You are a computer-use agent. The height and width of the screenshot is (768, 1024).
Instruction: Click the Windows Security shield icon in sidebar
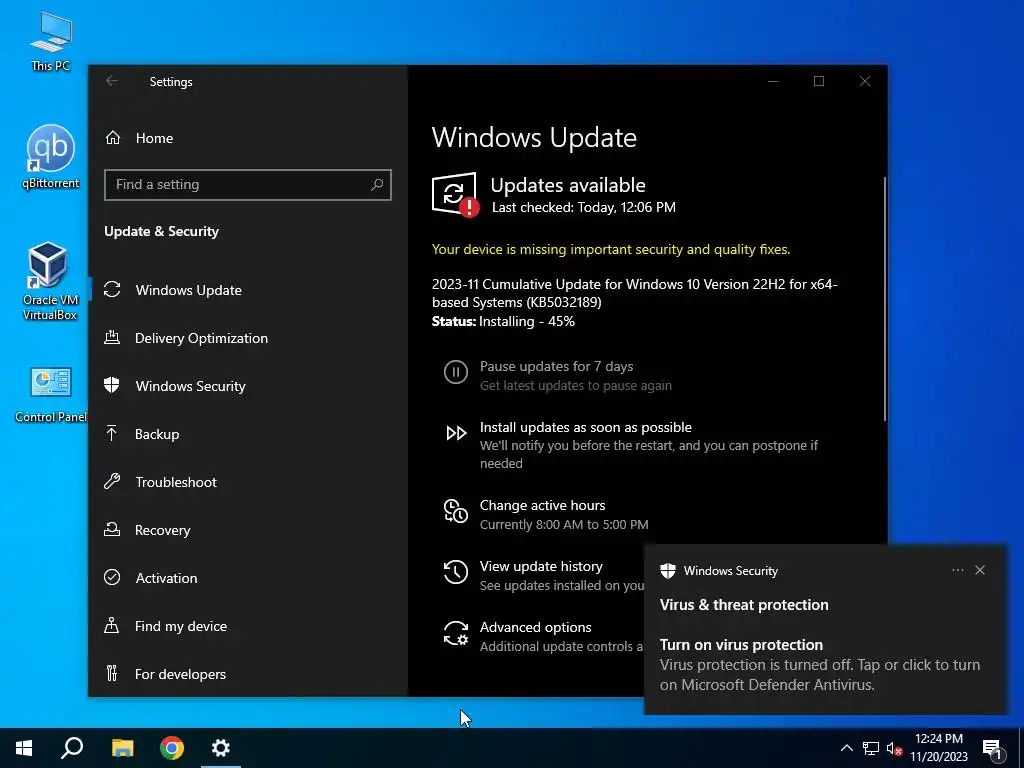point(112,385)
